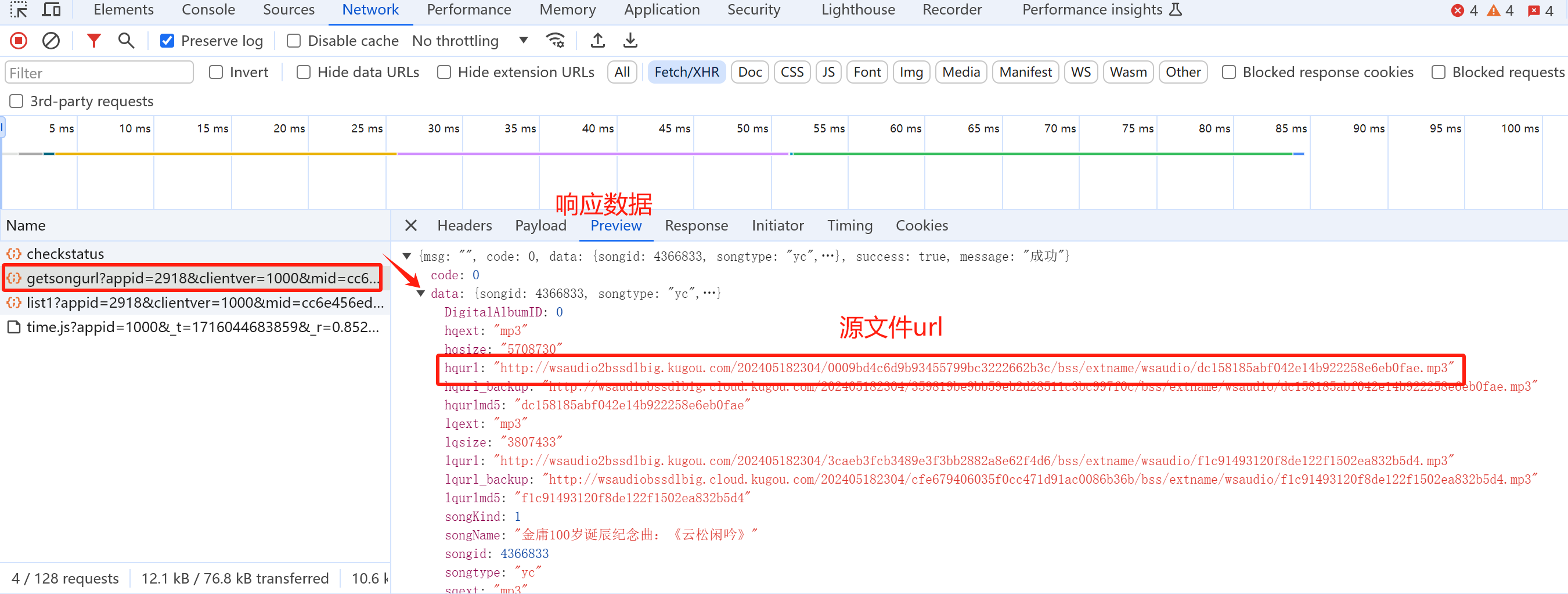The image size is (1568, 594).
Task: Close the request details pane
Action: pyautogui.click(x=411, y=226)
